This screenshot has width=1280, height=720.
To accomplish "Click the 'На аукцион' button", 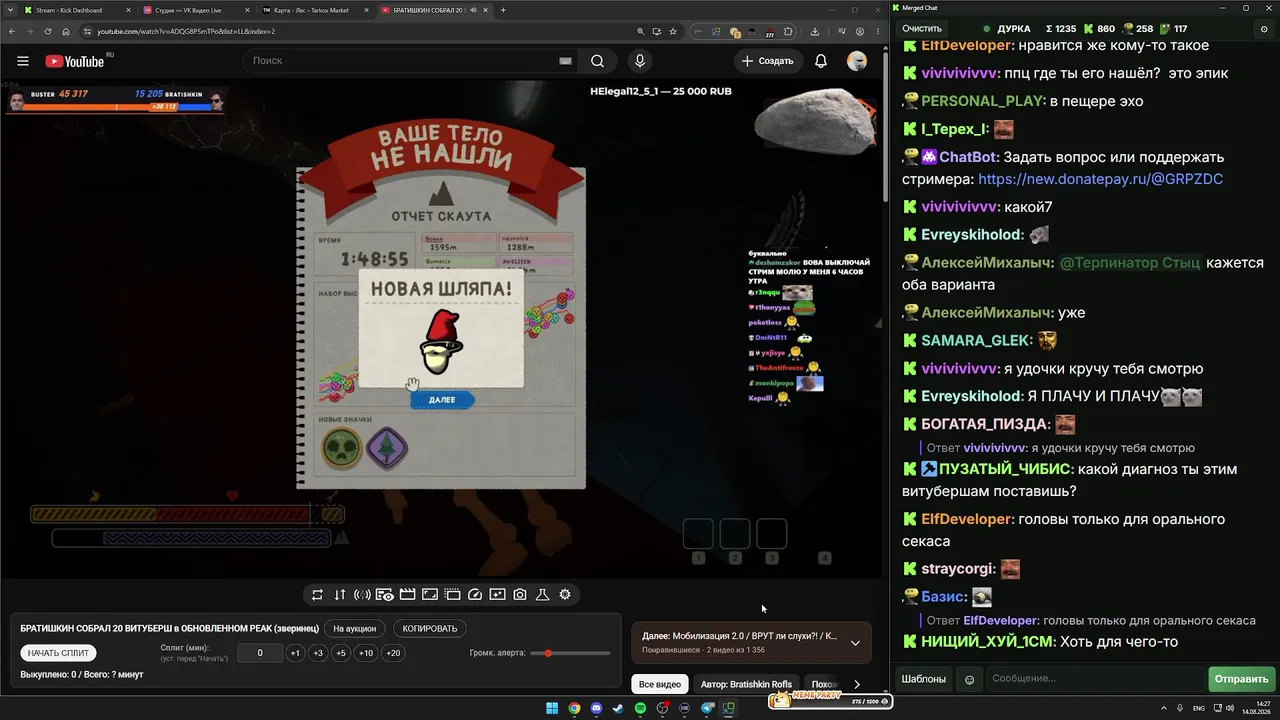I will (355, 629).
